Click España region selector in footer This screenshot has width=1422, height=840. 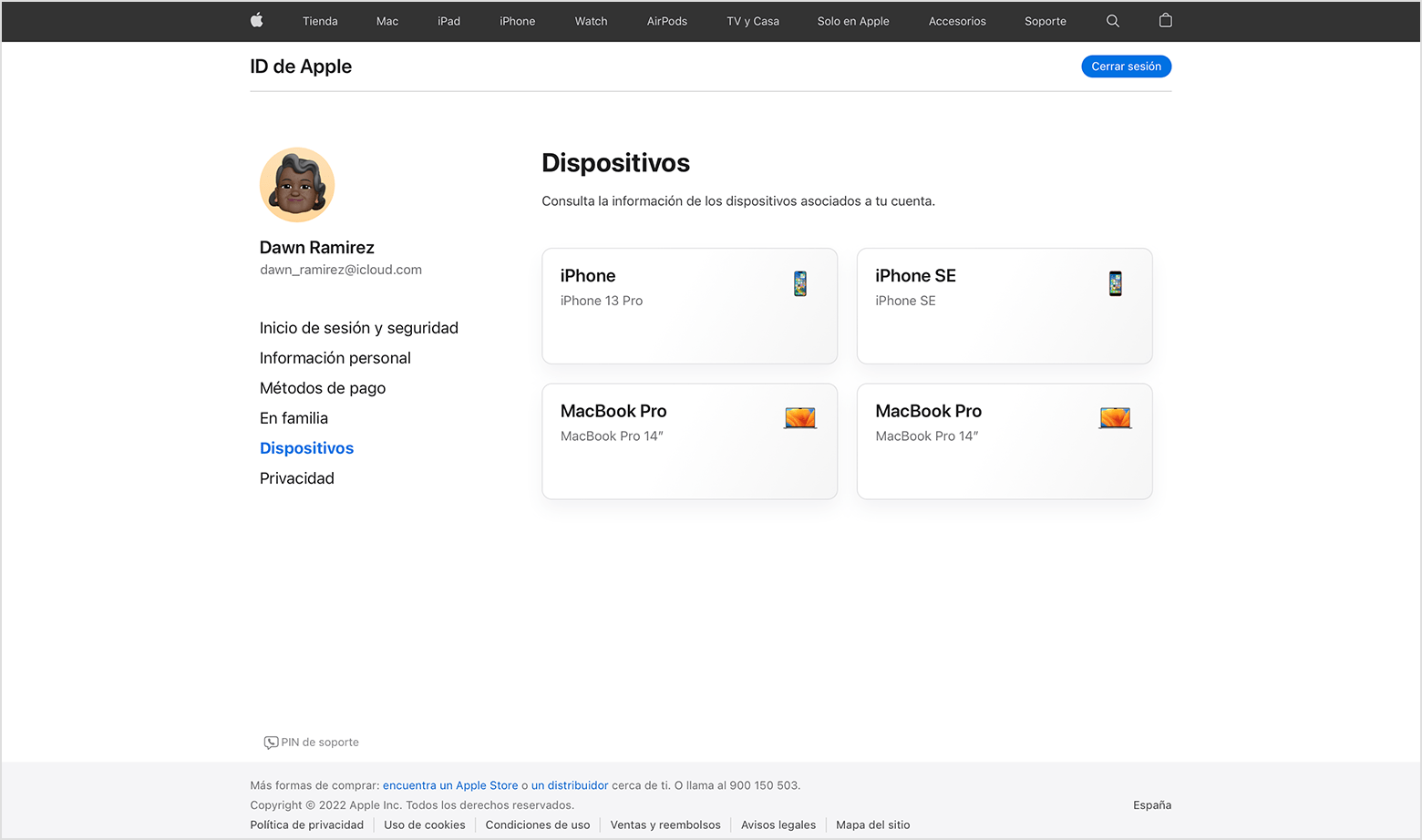(x=1152, y=805)
